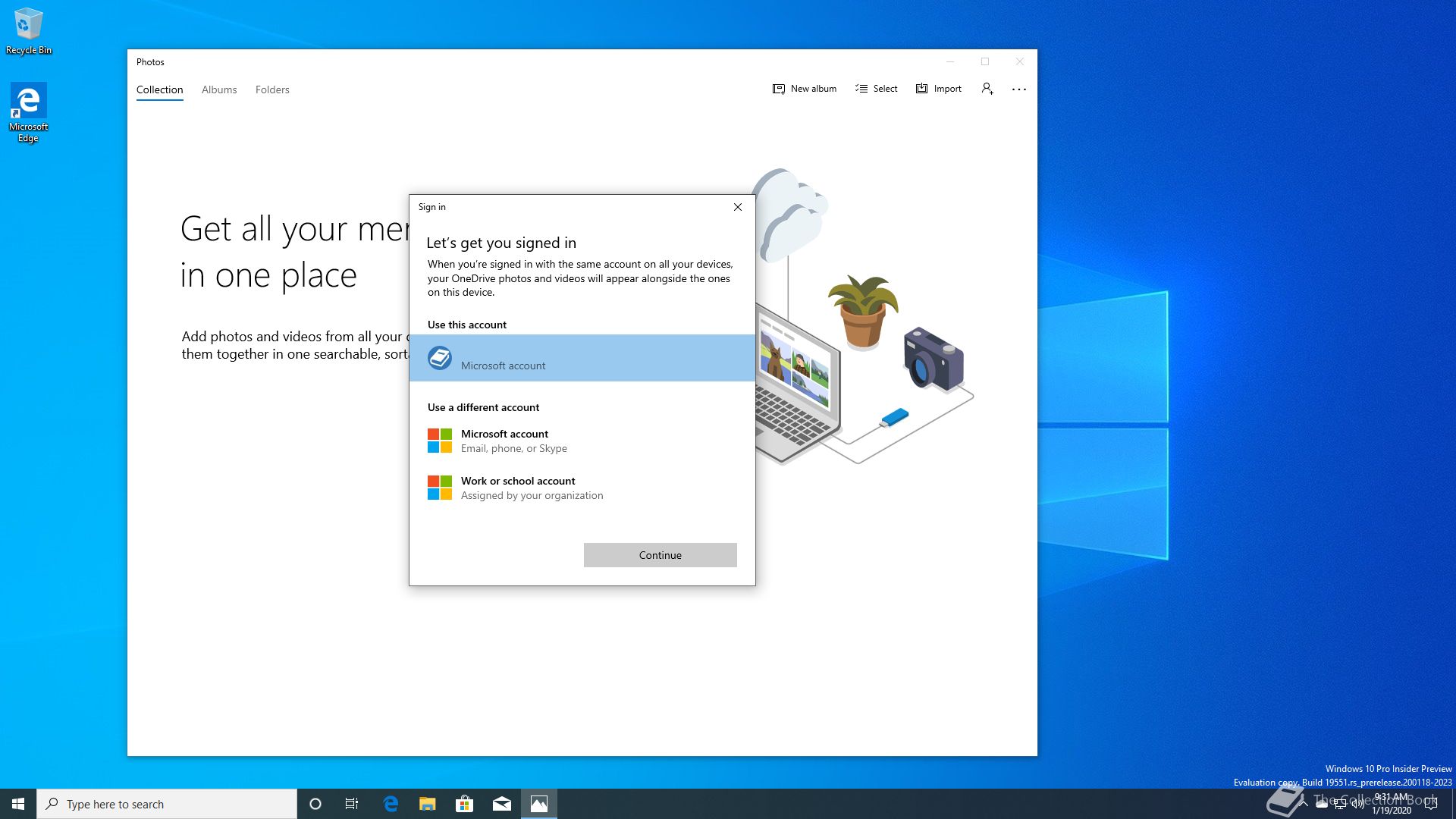The width and height of the screenshot is (1456, 819).
Task: Click the work or school account logo
Action: (440, 488)
